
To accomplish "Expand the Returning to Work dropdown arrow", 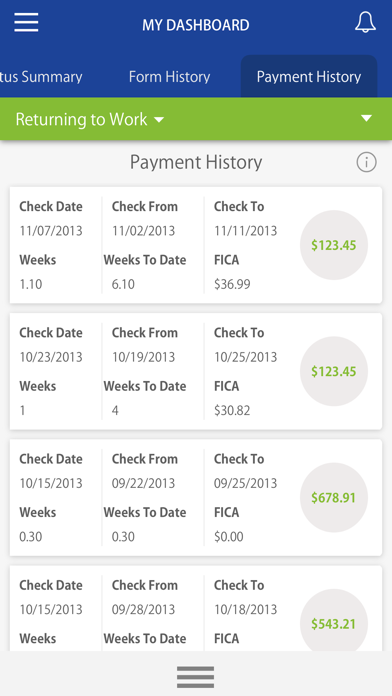I will 159,119.
